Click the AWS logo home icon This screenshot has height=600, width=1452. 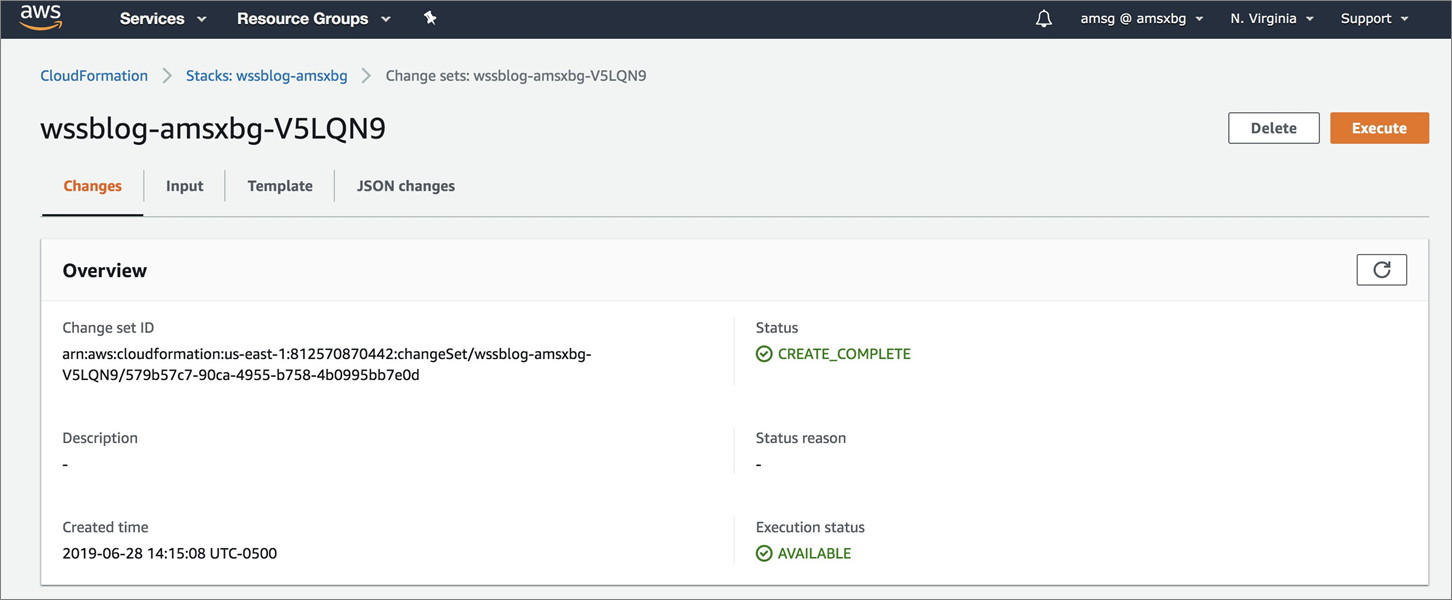point(41,18)
